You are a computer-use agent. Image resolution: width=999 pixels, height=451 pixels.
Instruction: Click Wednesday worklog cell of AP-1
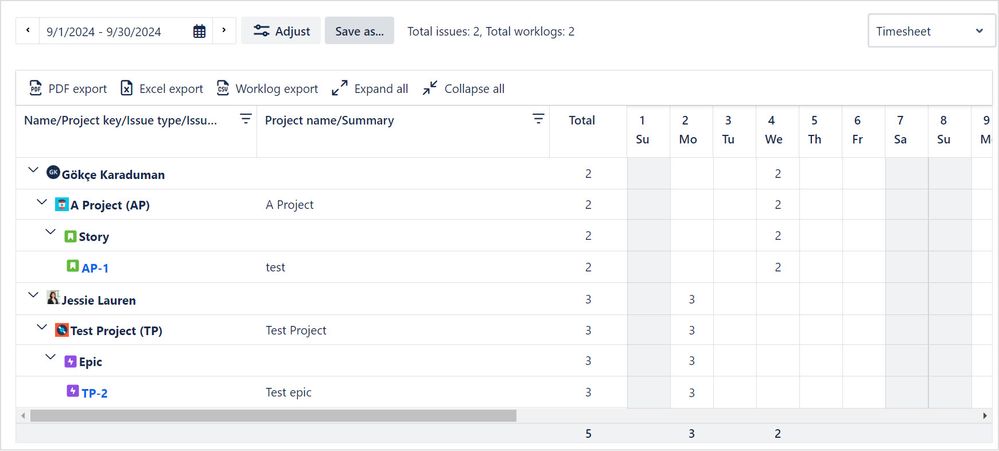[778, 268]
